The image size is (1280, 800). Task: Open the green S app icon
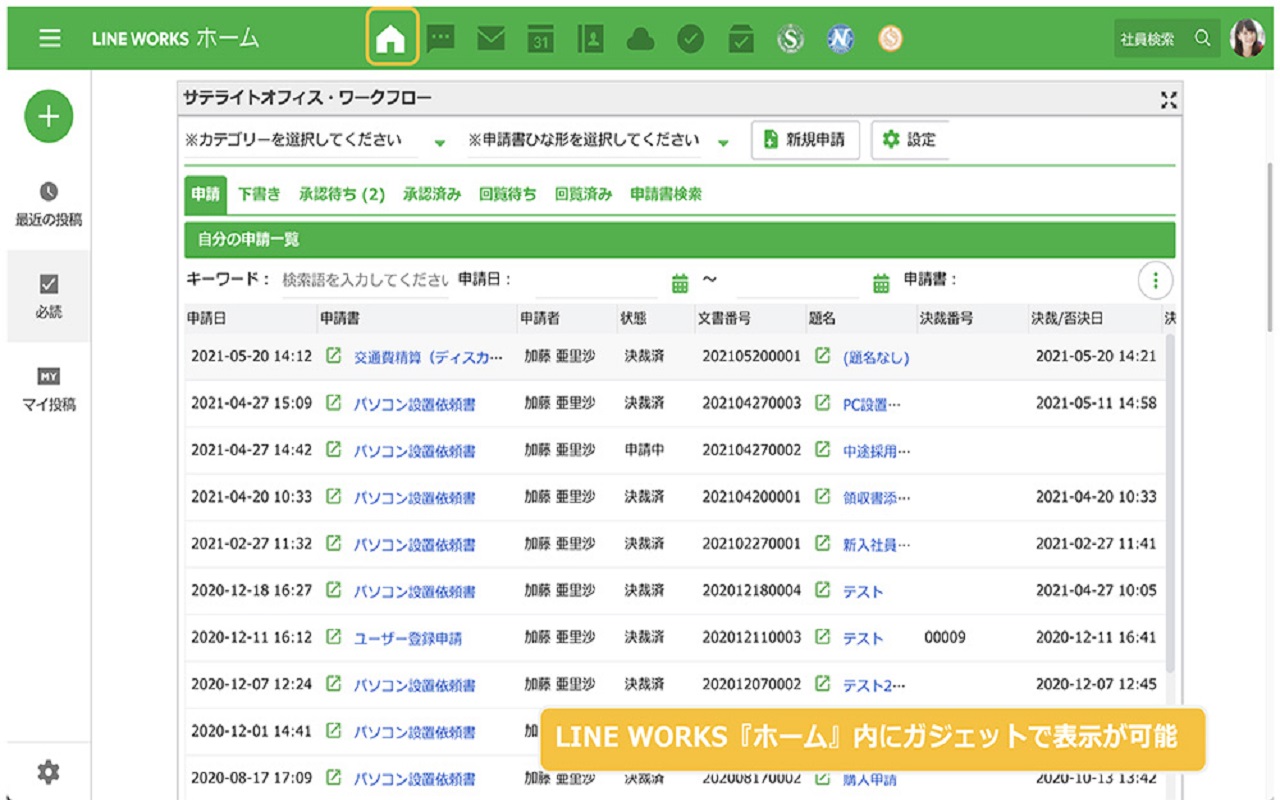tap(791, 39)
